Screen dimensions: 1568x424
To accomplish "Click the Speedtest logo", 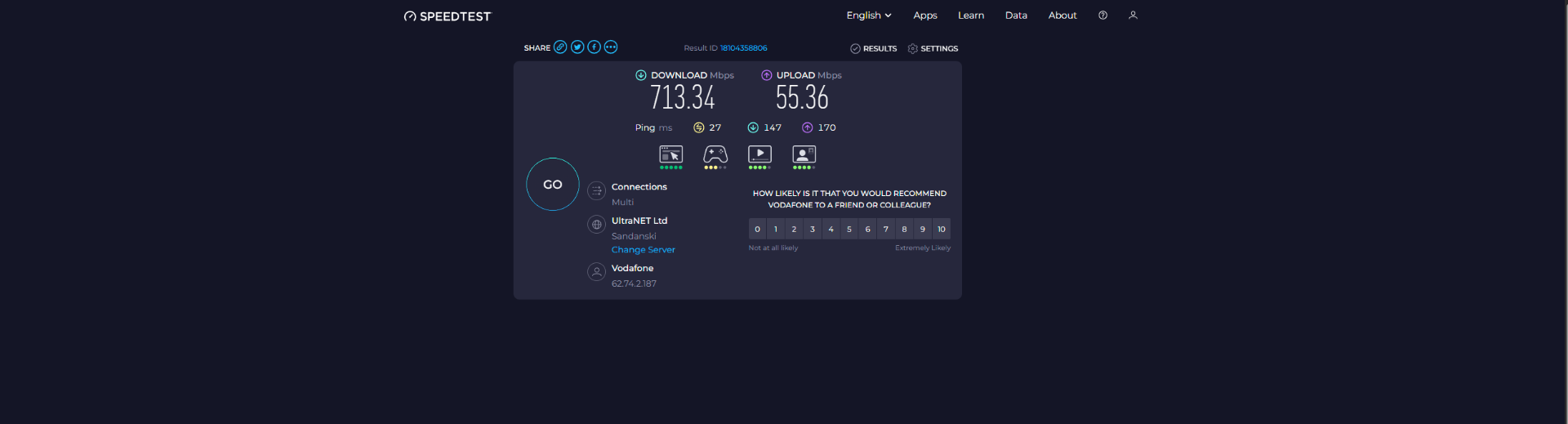I will tap(448, 16).
